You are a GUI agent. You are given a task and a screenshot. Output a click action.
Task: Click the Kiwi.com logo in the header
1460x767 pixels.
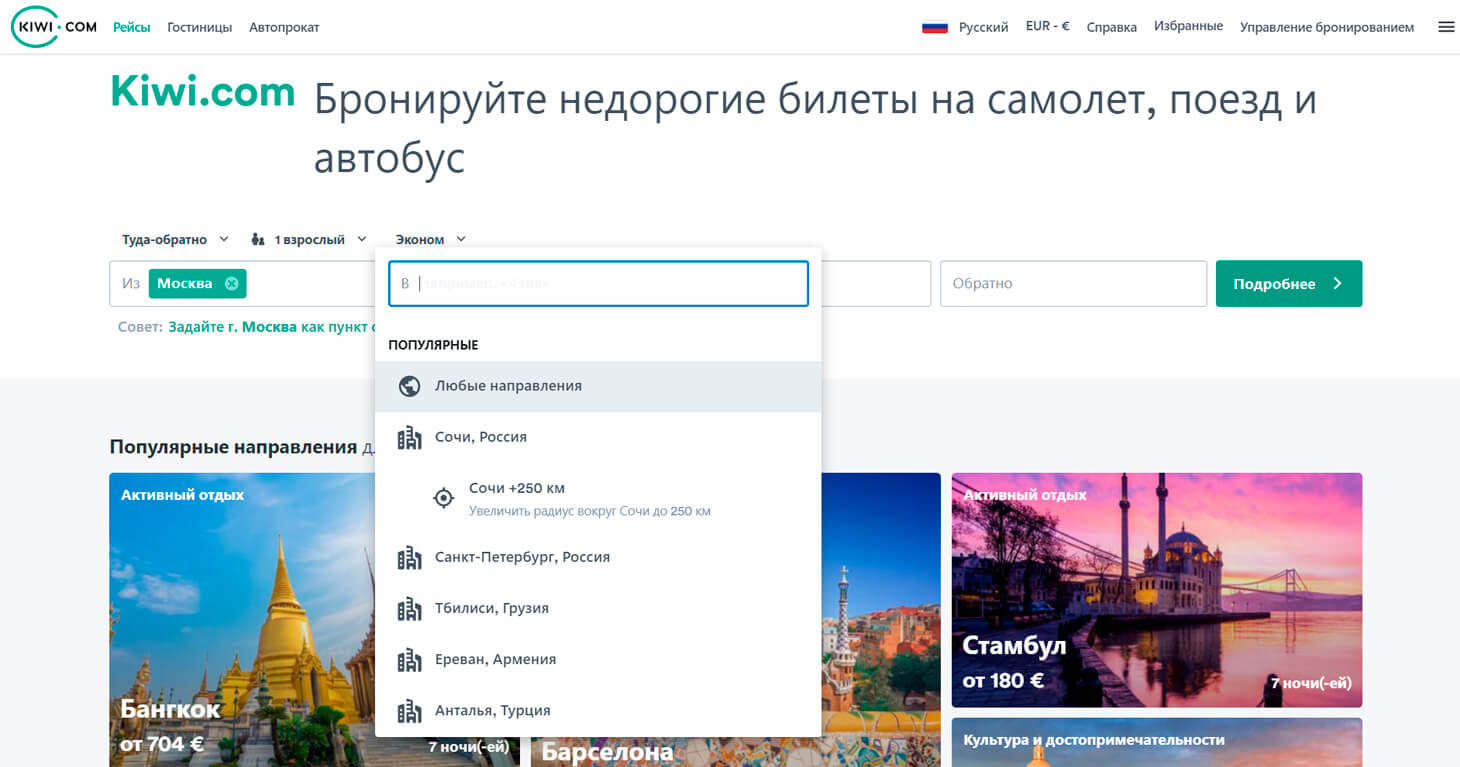(52, 26)
